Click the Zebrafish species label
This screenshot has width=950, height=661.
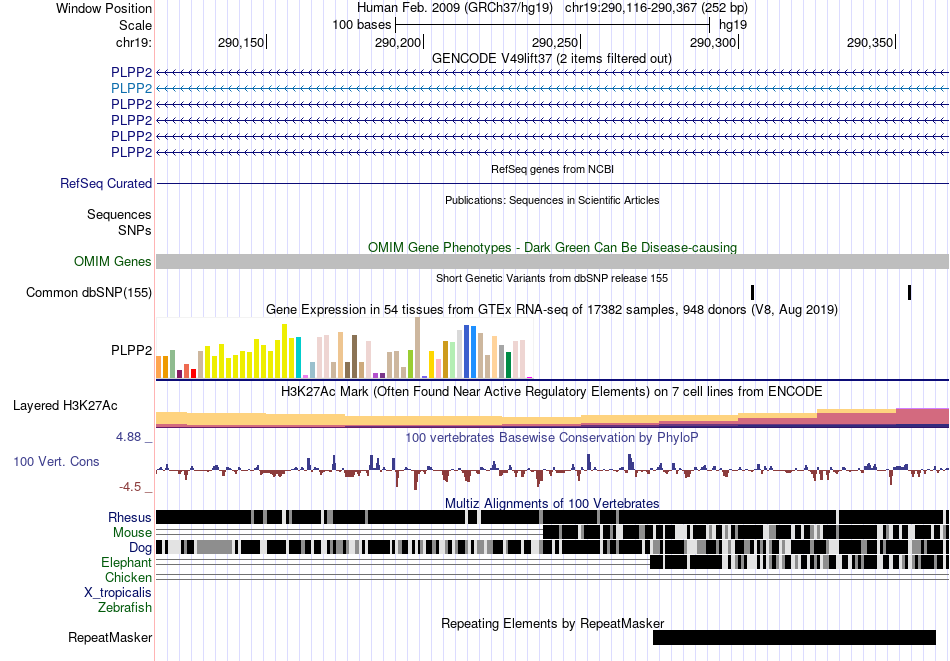click(125, 607)
